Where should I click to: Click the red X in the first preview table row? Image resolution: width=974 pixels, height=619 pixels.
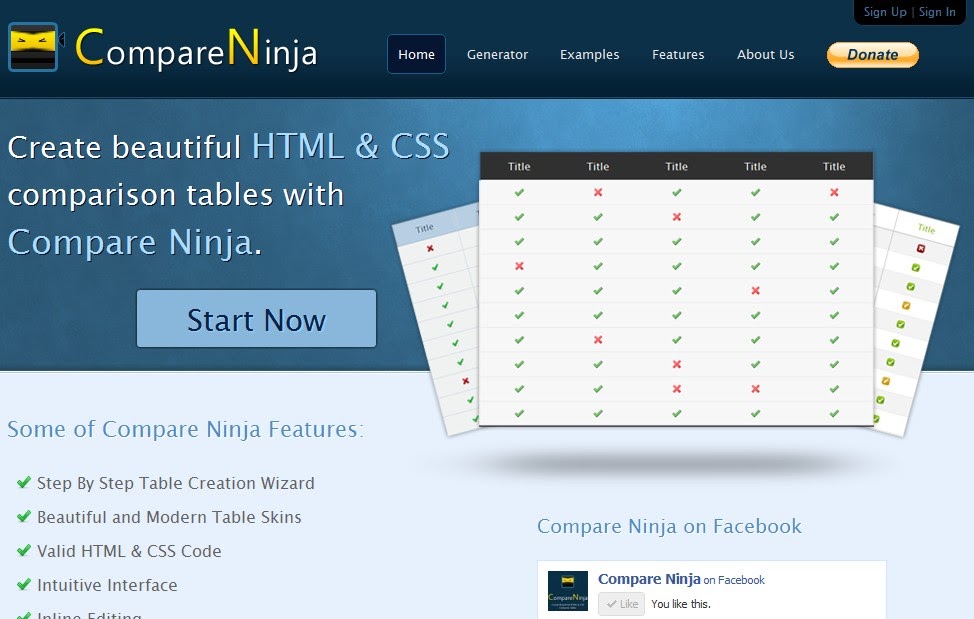click(x=597, y=191)
